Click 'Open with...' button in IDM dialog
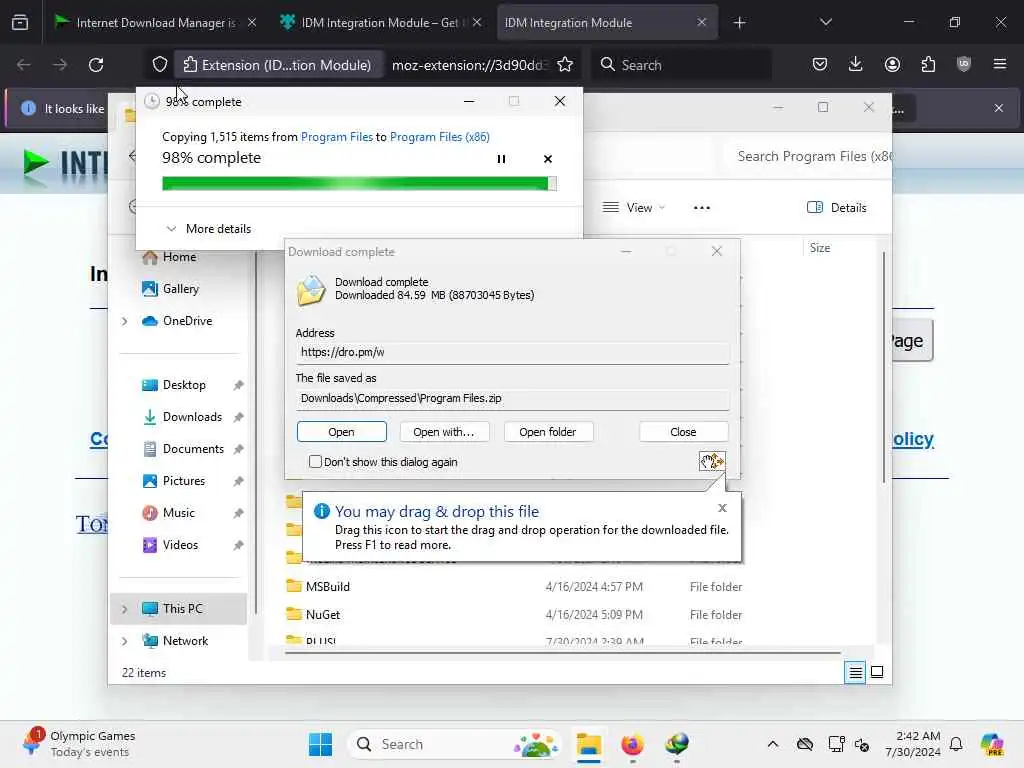This screenshot has width=1024, height=768. tap(443, 432)
